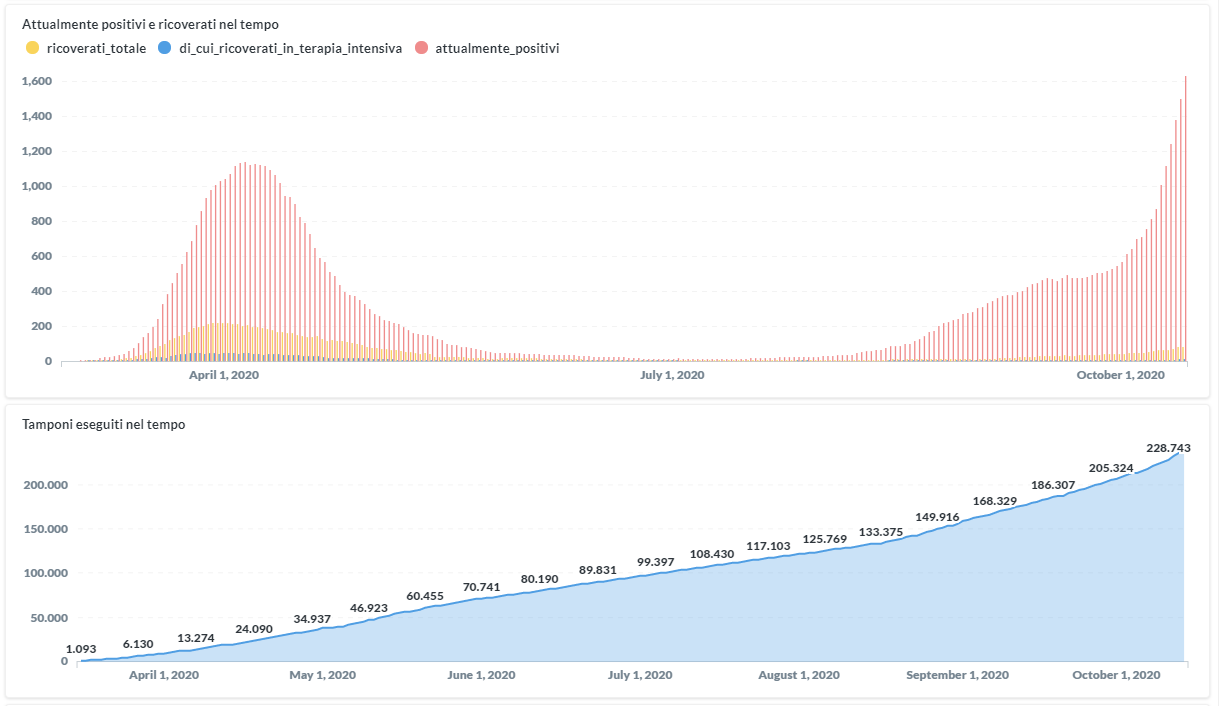Click the 1,600 y-axis tick label
Viewport: 1219px width, 706px height.
(x=36, y=81)
